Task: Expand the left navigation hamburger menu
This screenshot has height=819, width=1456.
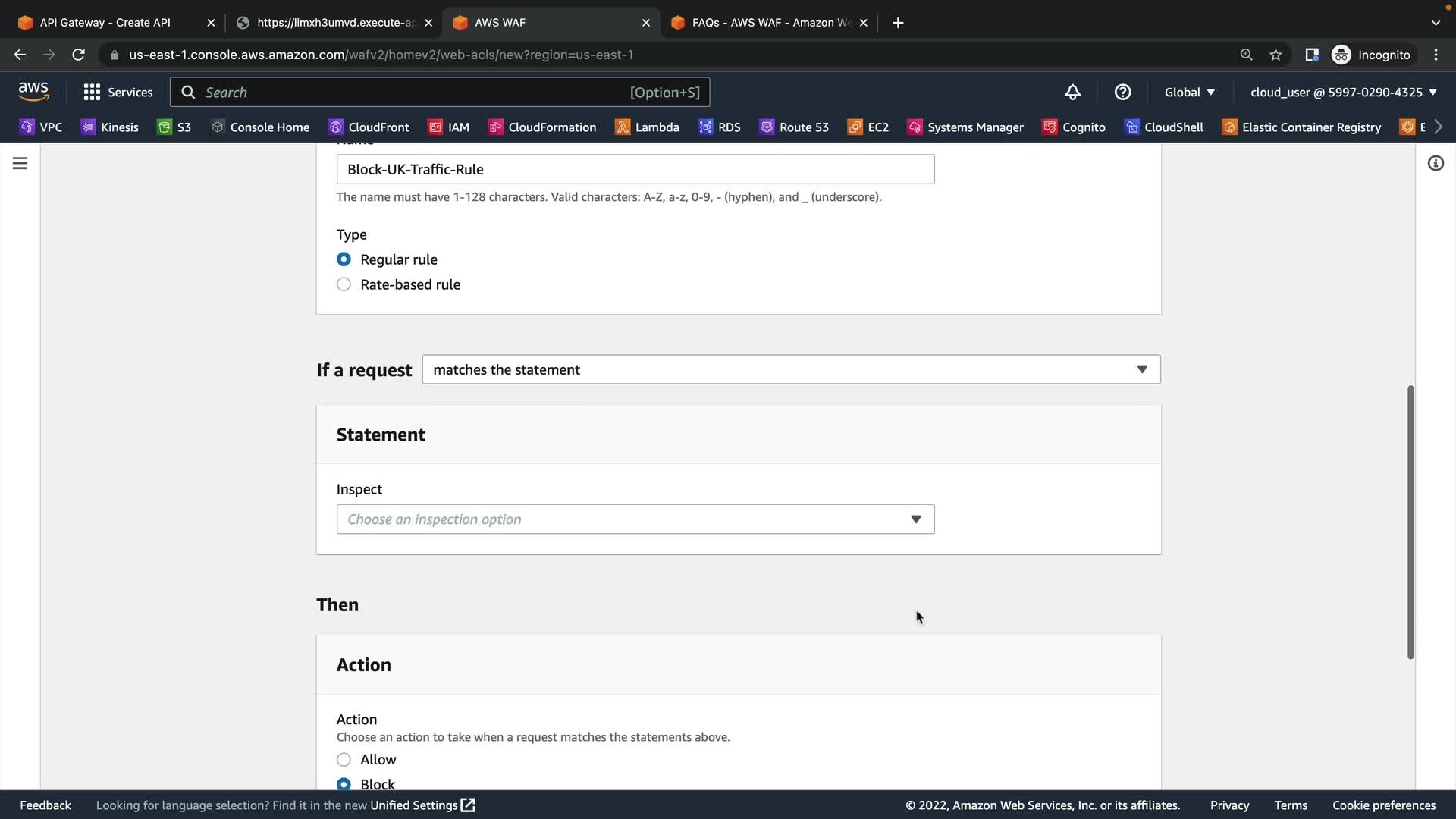Action: pos(20,163)
